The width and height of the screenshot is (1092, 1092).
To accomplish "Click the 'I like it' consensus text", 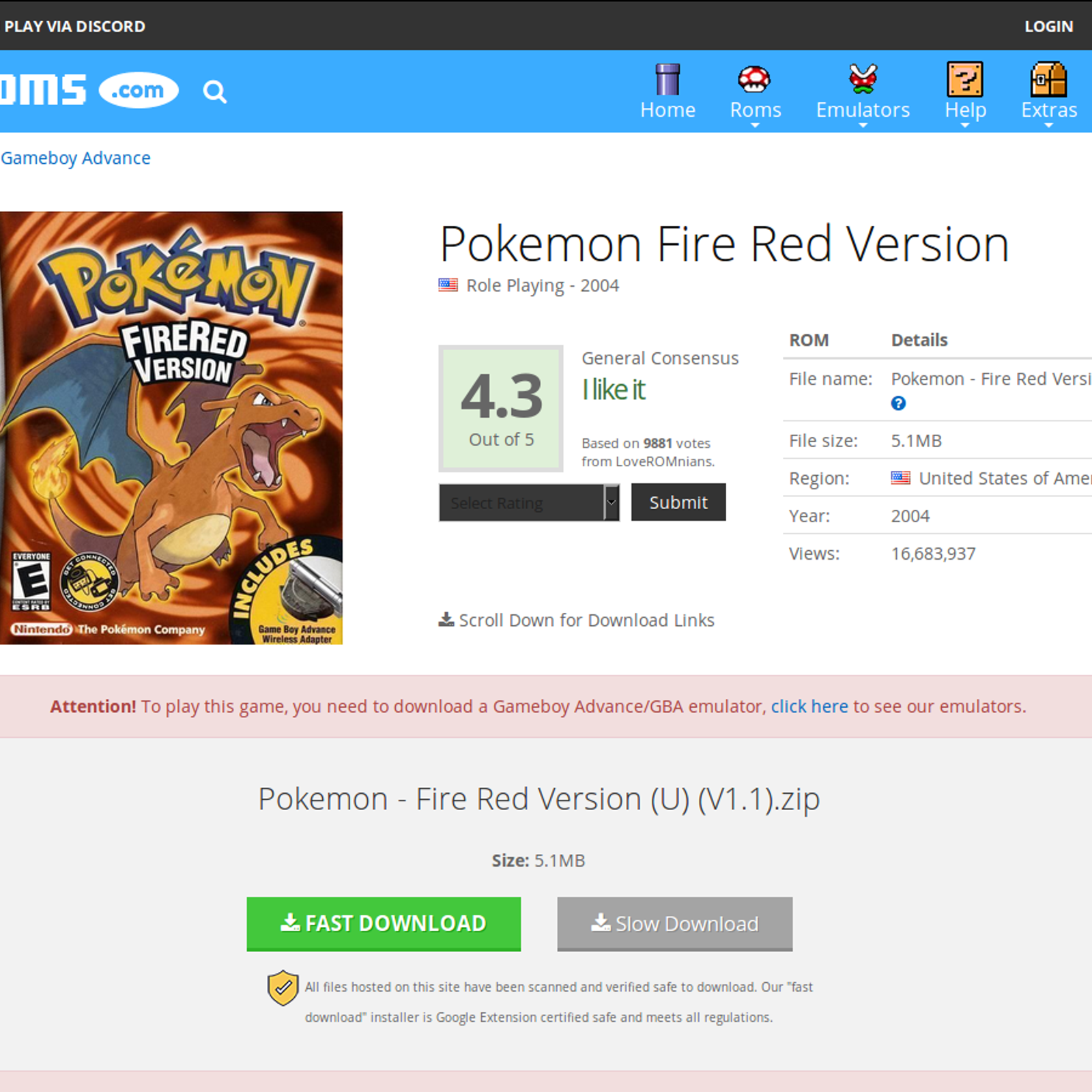I will point(614,390).
